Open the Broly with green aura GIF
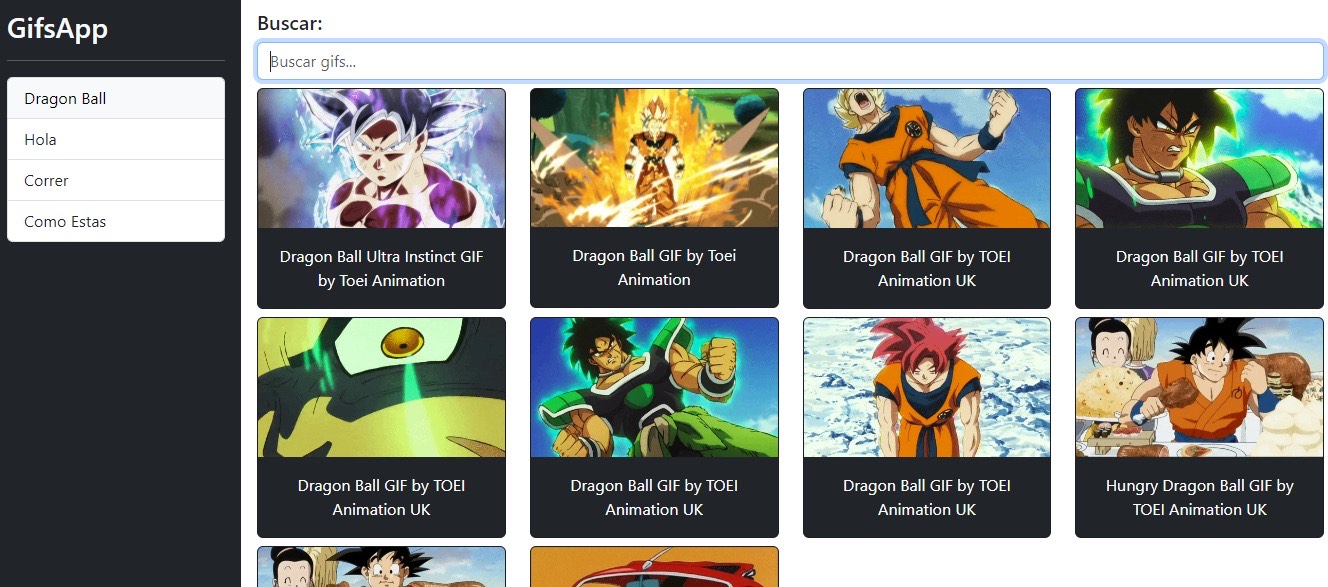The width and height of the screenshot is (1328, 587). 1199,159
